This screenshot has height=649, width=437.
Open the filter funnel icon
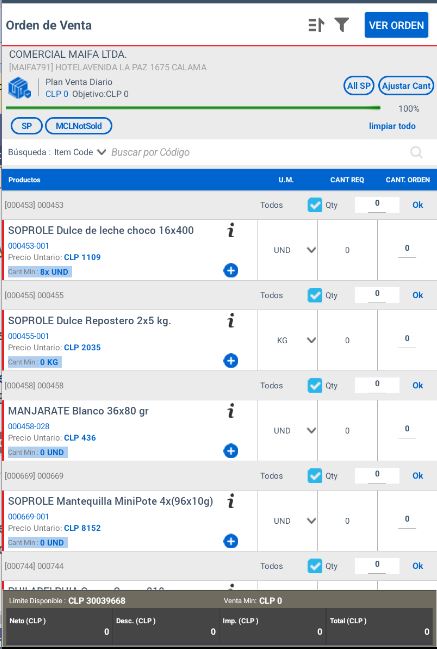342,25
